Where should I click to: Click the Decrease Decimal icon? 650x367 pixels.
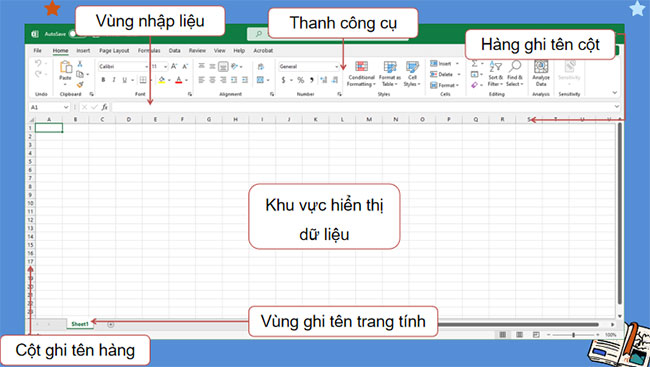click(x=335, y=80)
